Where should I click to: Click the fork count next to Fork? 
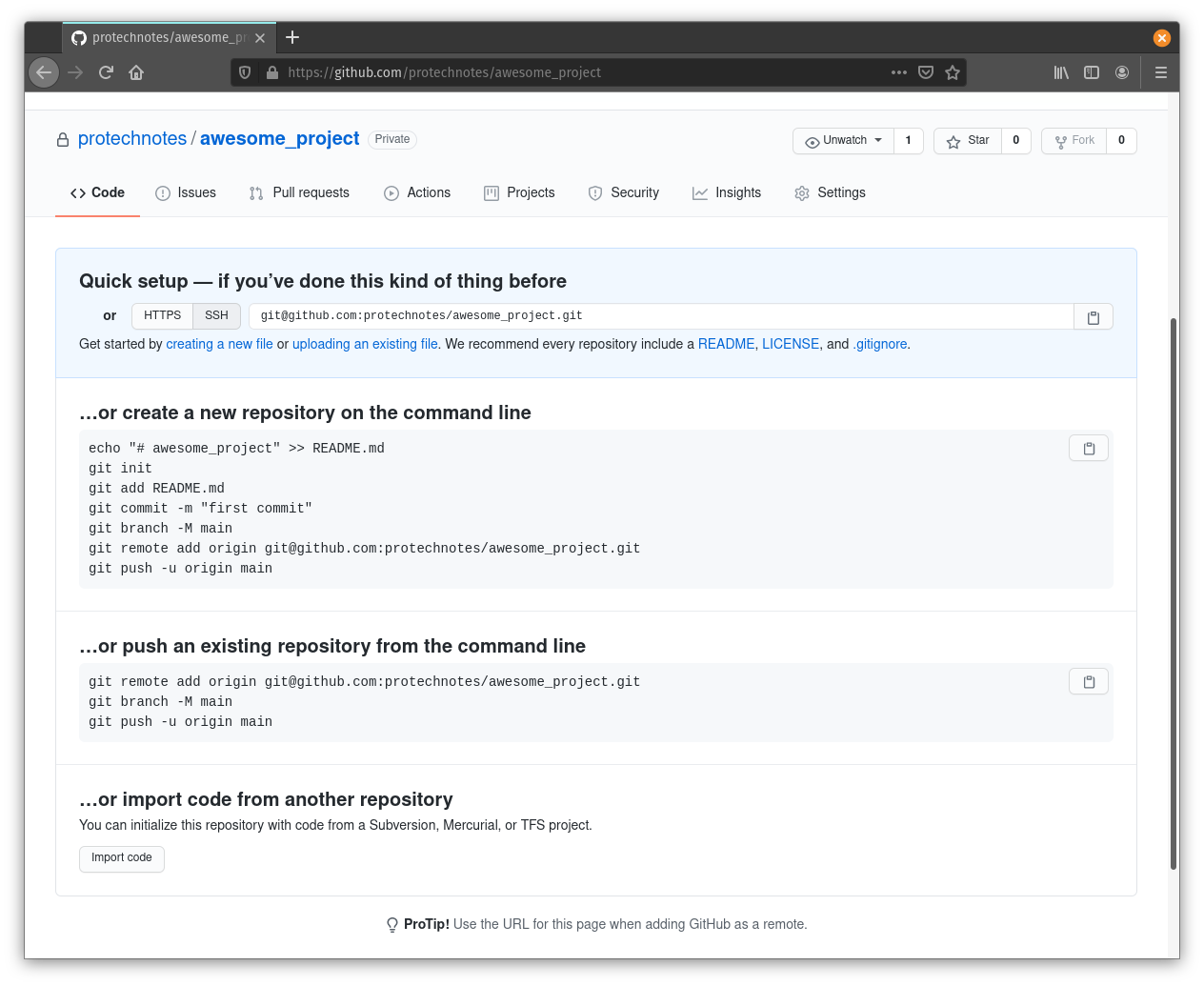[x=1122, y=141]
